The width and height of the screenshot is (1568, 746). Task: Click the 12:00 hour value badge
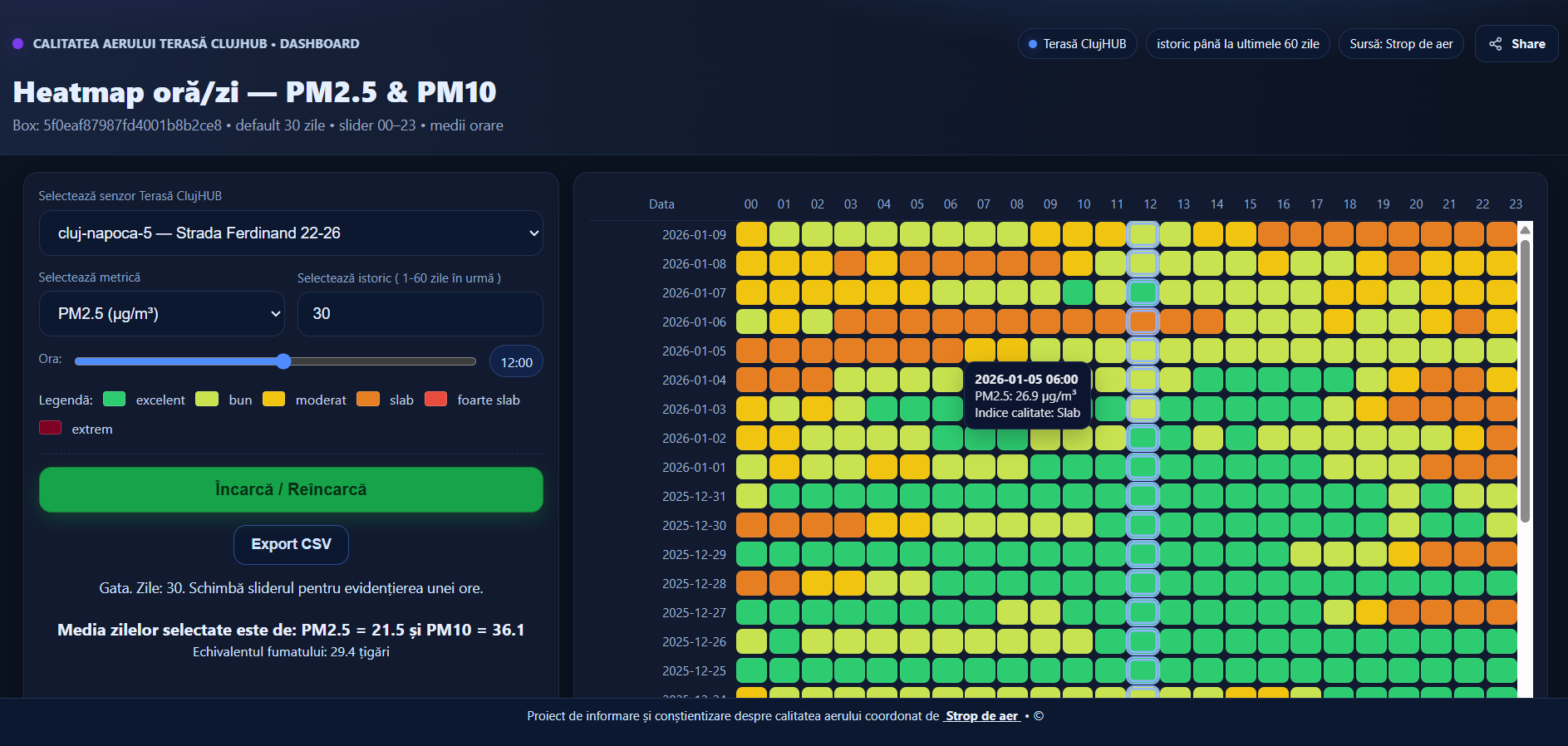516,362
